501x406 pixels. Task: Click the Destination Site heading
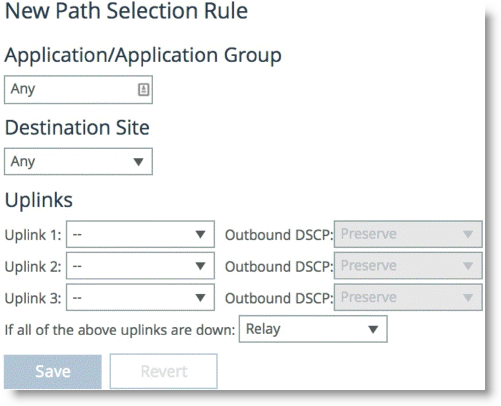(x=77, y=128)
